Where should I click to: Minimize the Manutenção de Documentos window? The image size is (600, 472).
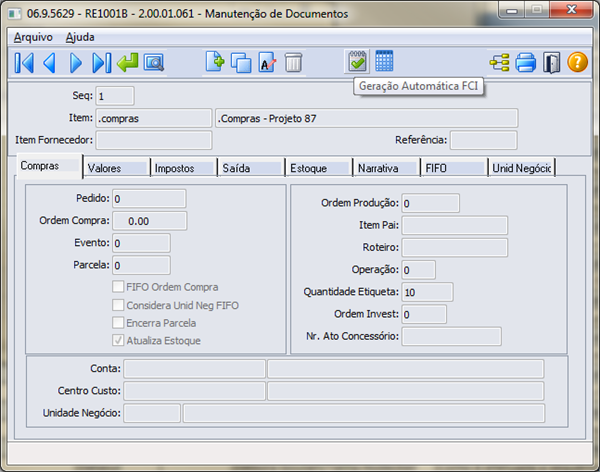512,10
